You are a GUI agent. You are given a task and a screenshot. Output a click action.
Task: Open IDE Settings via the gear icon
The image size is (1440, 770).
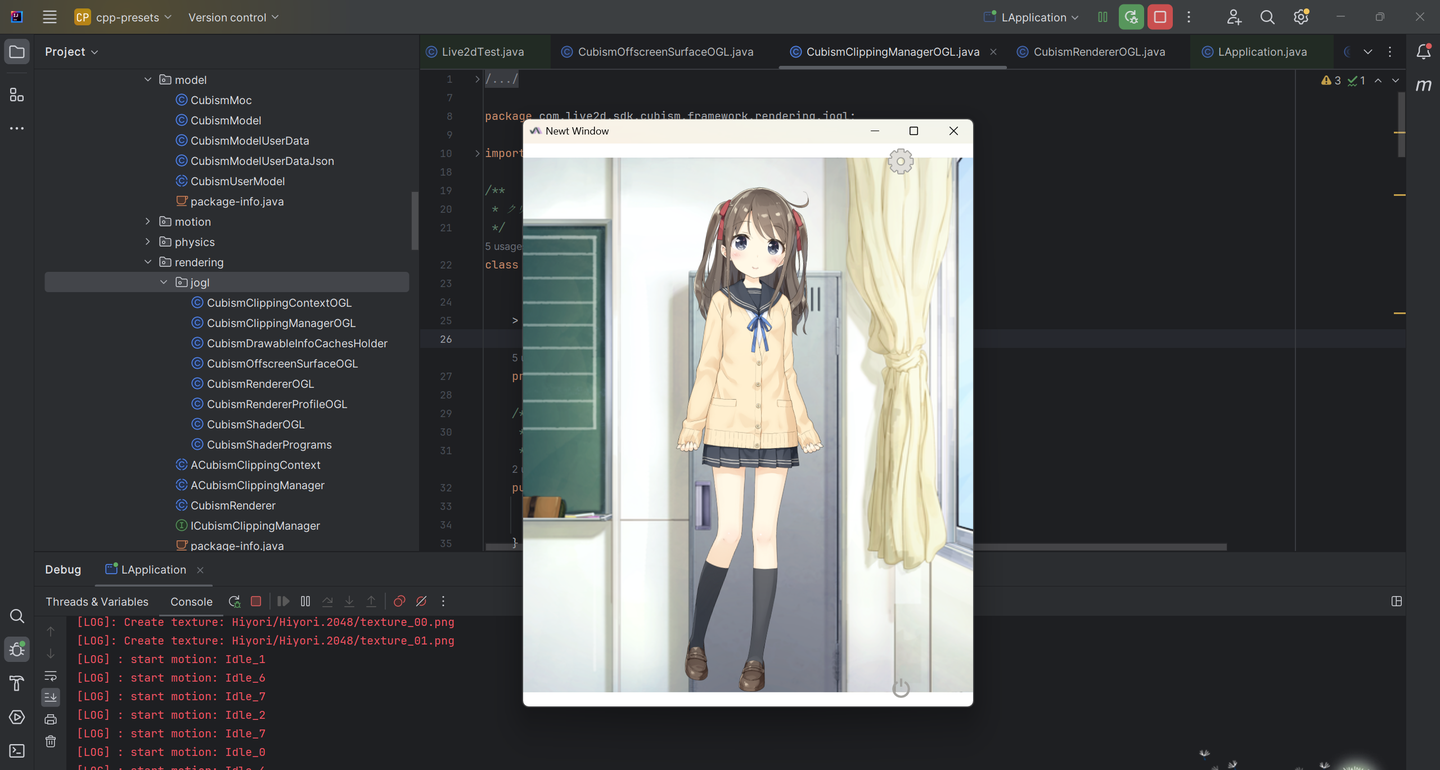1300,17
